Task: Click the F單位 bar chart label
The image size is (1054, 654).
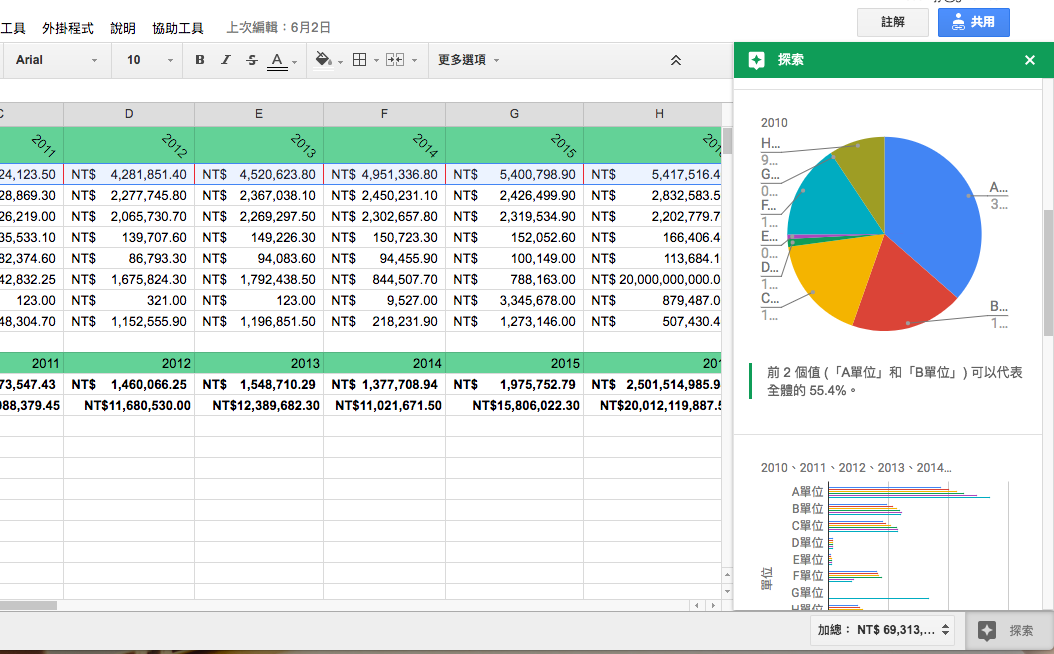Action: pos(807,575)
